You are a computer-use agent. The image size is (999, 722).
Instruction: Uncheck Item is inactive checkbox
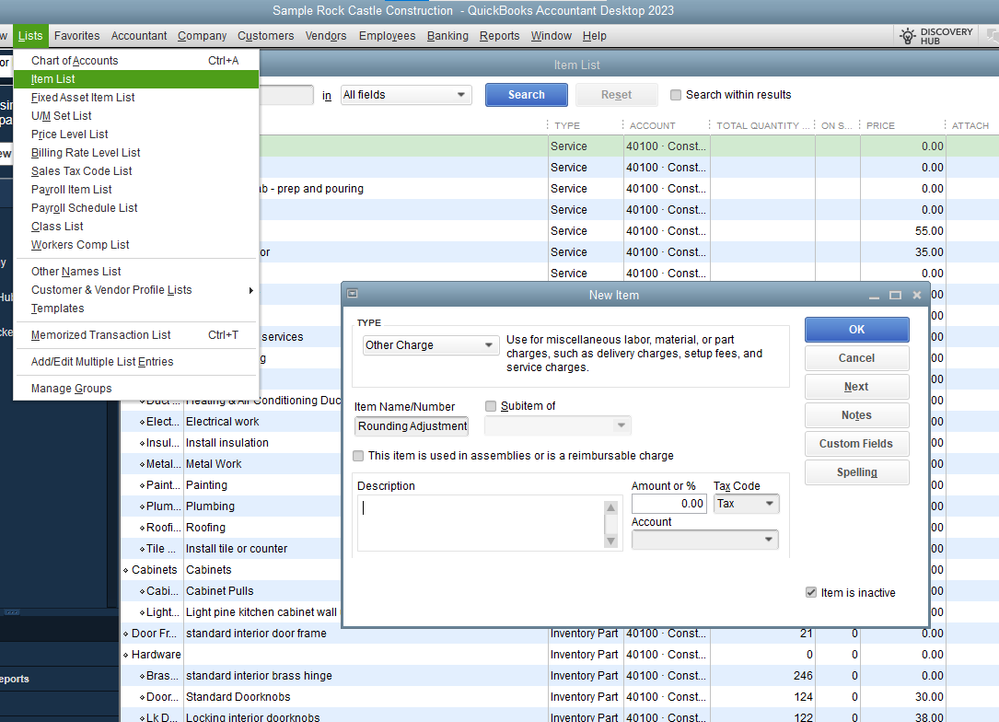point(811,593)
